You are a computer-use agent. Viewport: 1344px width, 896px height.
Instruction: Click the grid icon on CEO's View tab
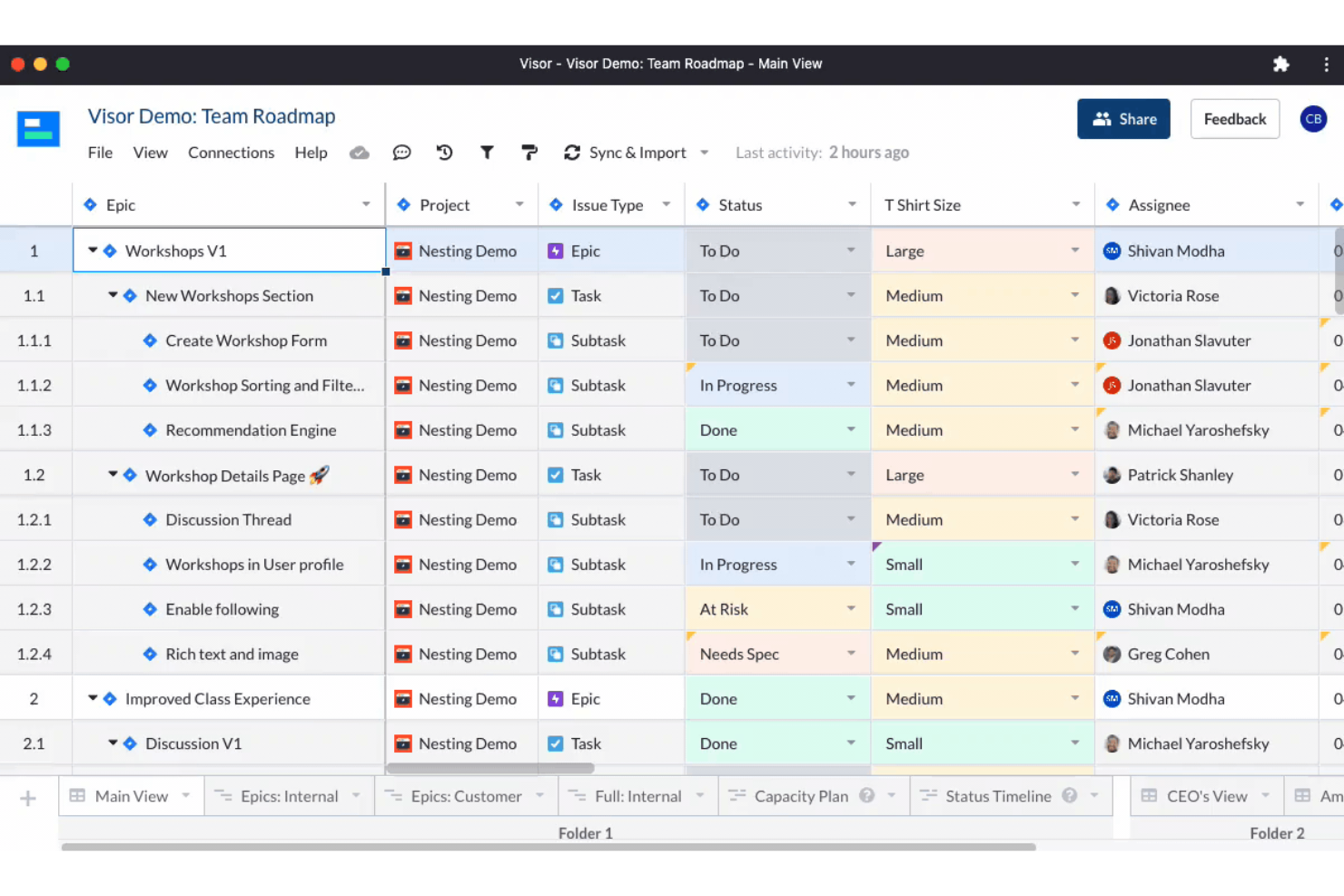point(1149,795)
